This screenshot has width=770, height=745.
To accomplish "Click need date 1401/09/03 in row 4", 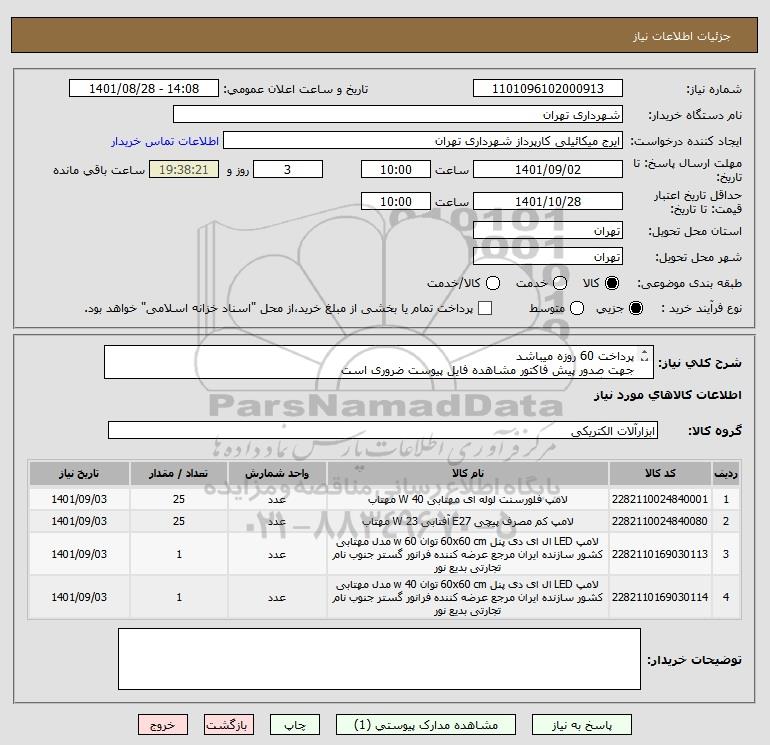I will pyautogui.click(x=79, y=597).
